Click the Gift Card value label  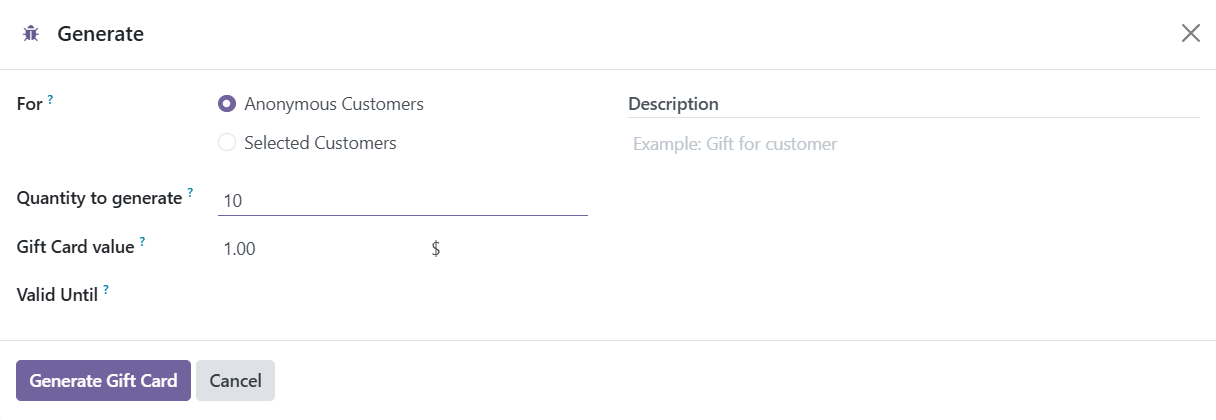coord(75,246)
